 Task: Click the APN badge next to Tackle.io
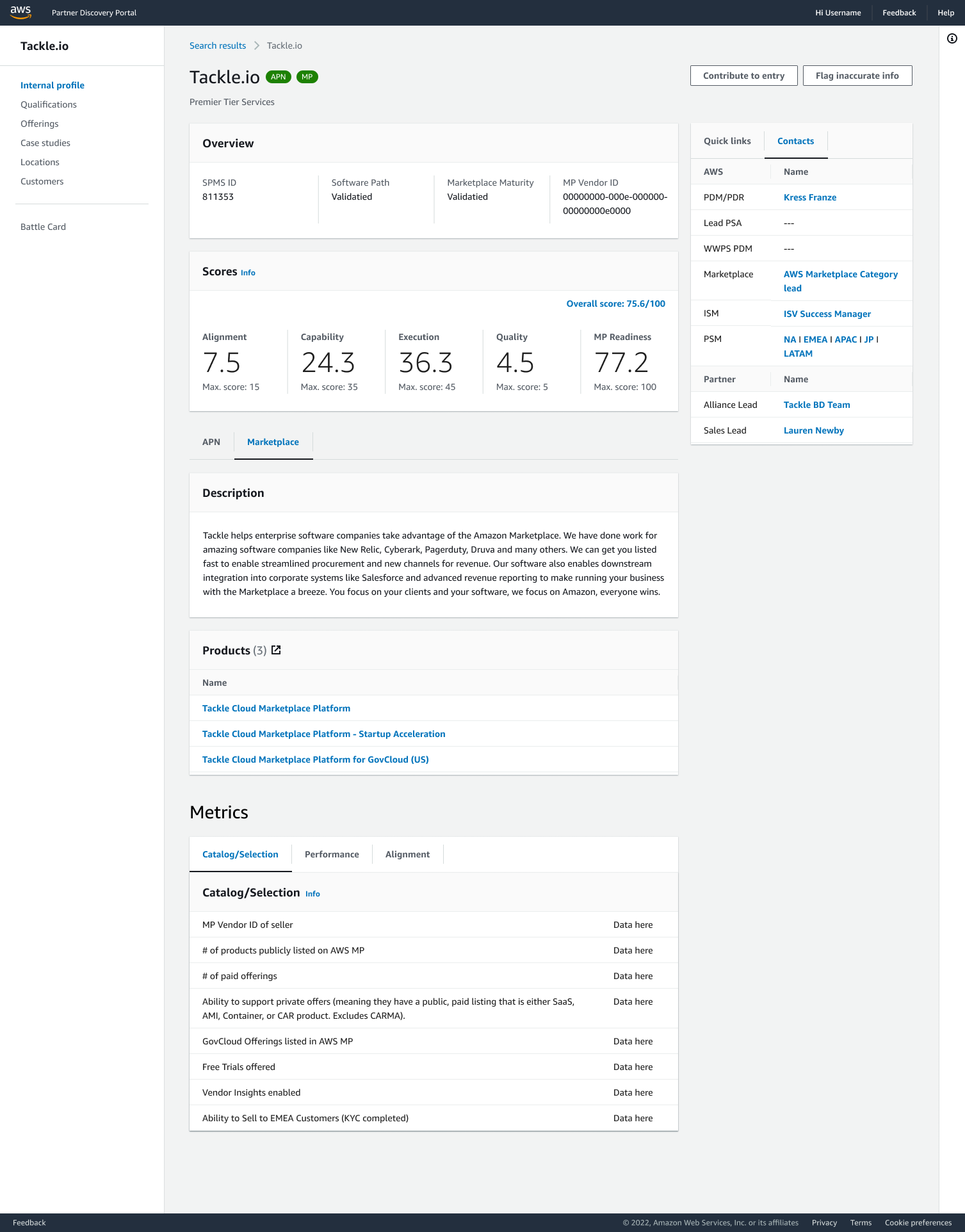pos(279,77)
